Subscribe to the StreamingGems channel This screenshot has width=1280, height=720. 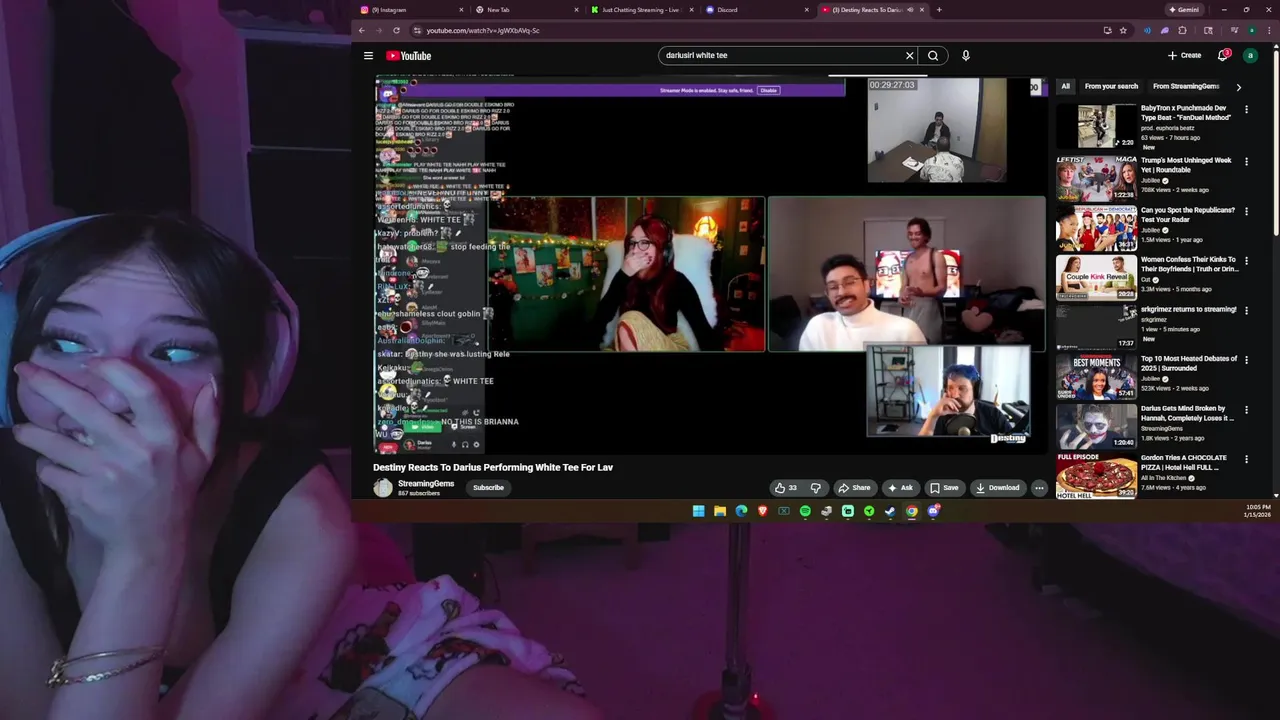click(x=488, y=488)
